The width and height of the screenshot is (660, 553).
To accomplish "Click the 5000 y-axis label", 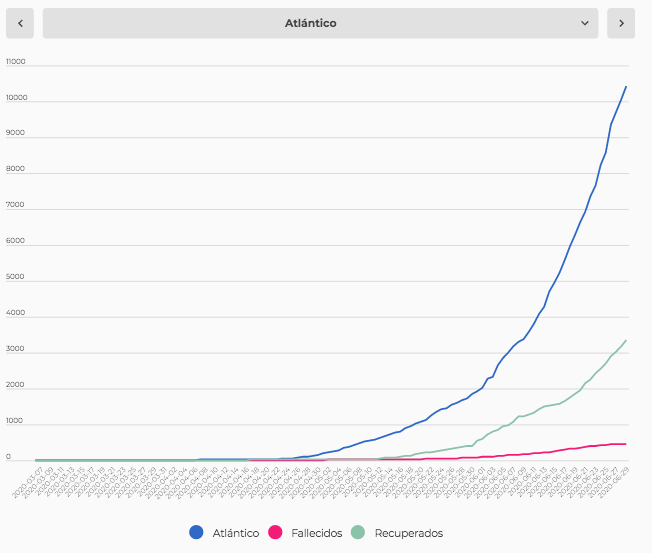I will (x=15, y=279).
